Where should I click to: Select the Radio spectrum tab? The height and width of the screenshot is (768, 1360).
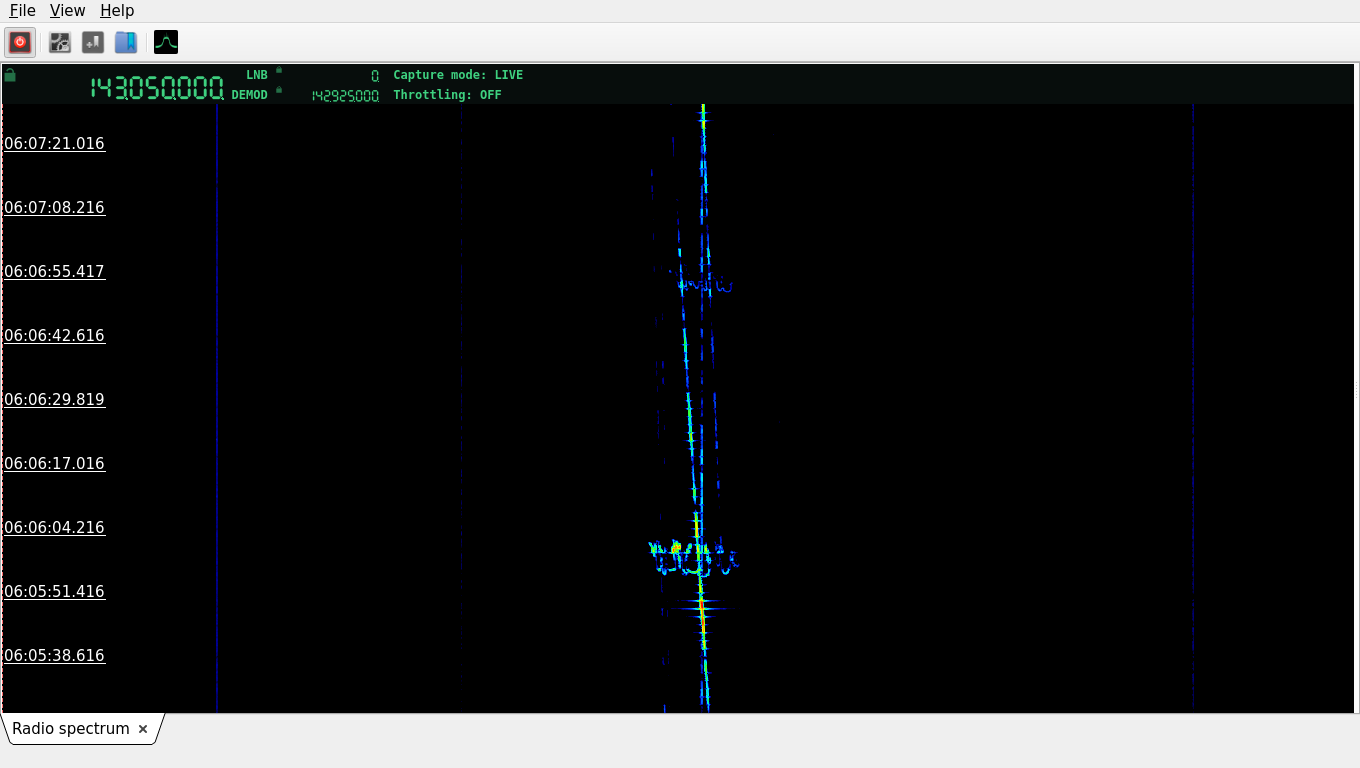coord(71,729)
